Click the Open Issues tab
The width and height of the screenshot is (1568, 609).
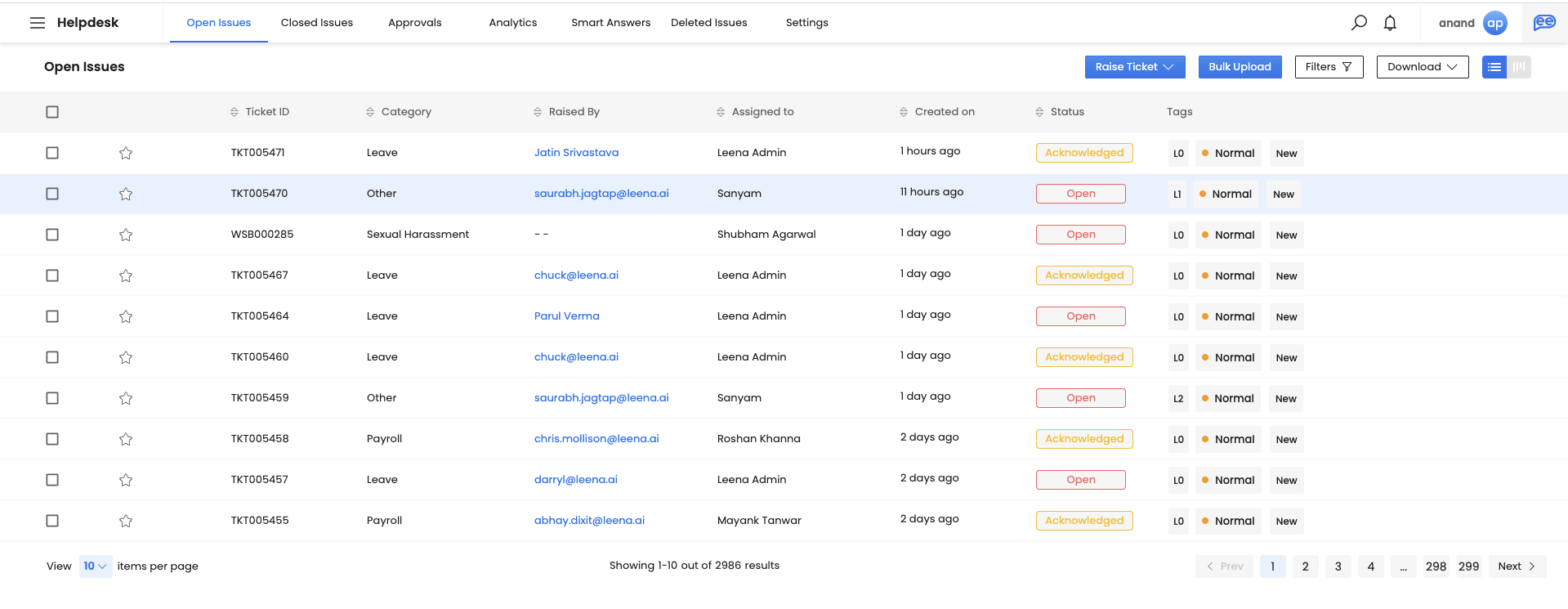click(219, 23)
